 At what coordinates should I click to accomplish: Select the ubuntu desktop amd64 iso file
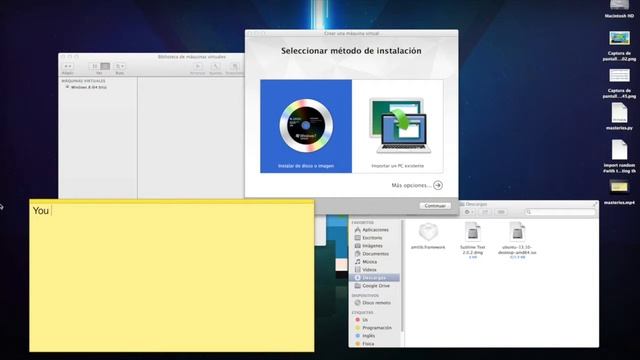coord(517,240)
